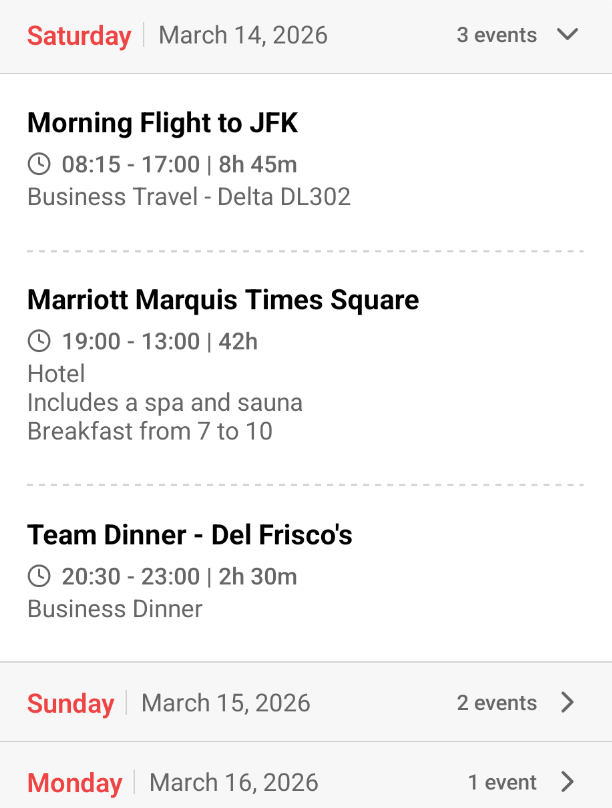Open the Team Dinner - Del Frisco's event

[190, 534]
